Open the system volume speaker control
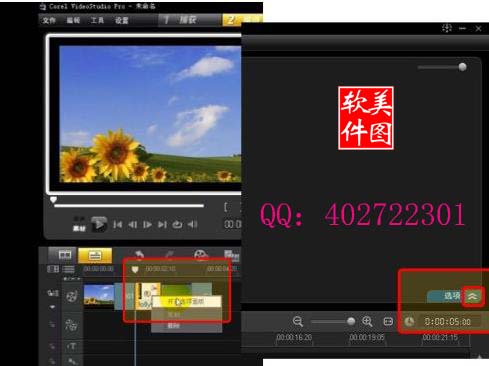This screenshot has width=489, height=366. point(192,225)
